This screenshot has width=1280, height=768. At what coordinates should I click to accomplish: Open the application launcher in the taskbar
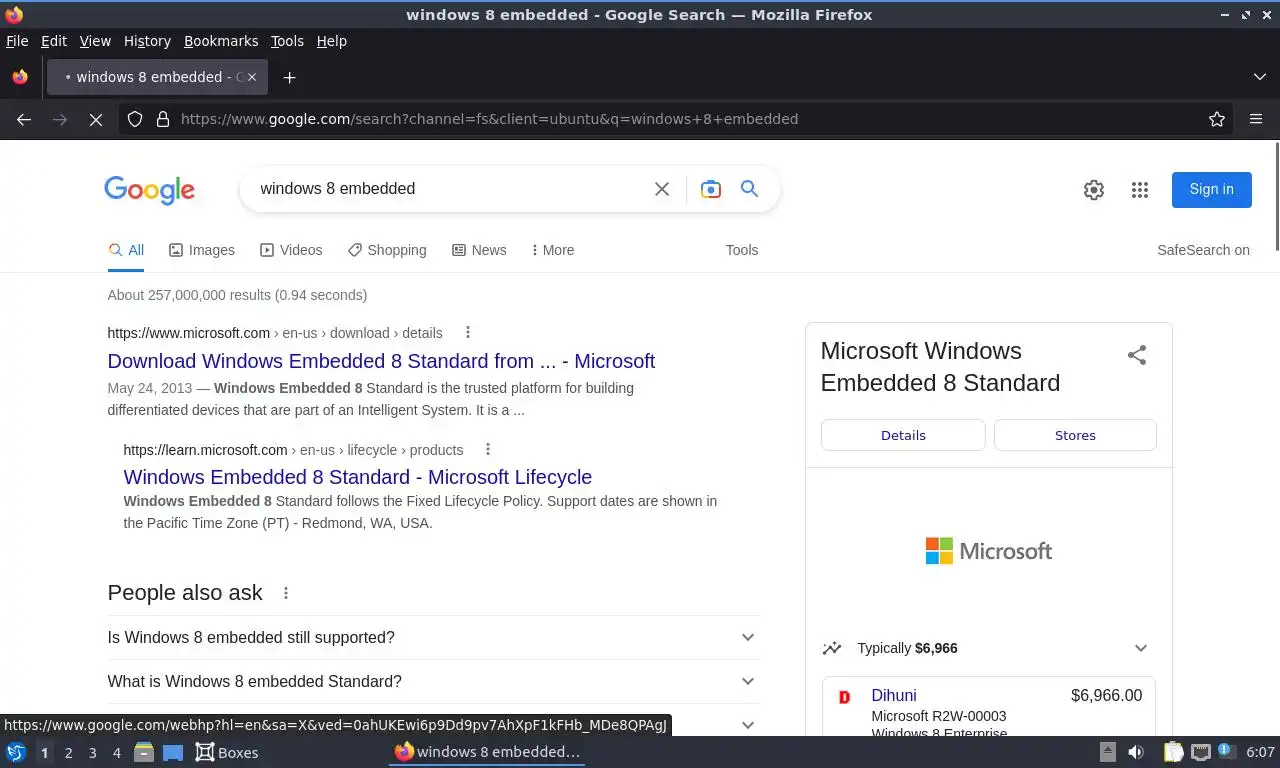click(16, 752)
